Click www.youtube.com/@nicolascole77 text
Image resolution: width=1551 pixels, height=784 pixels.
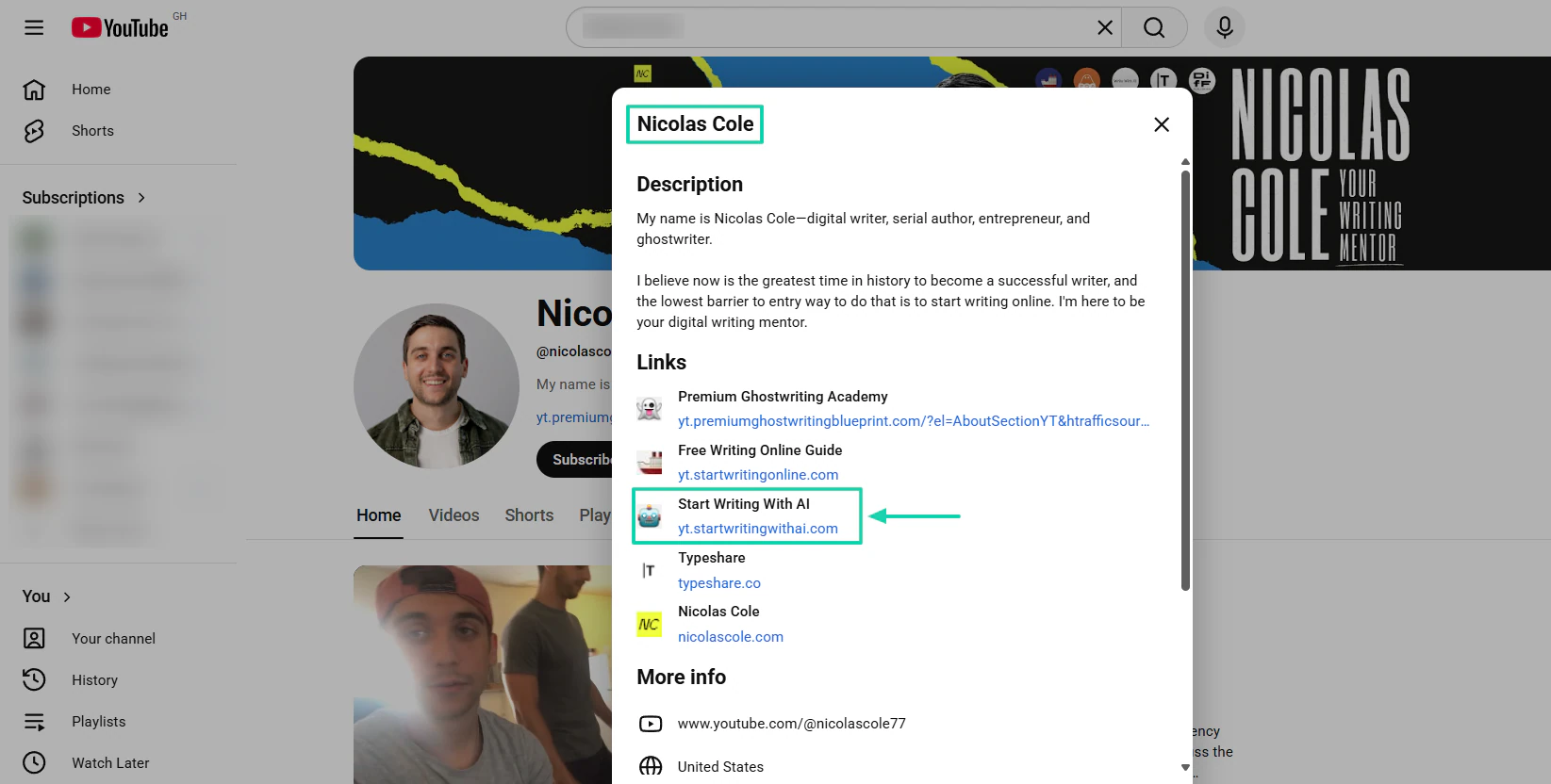[792, 724]
